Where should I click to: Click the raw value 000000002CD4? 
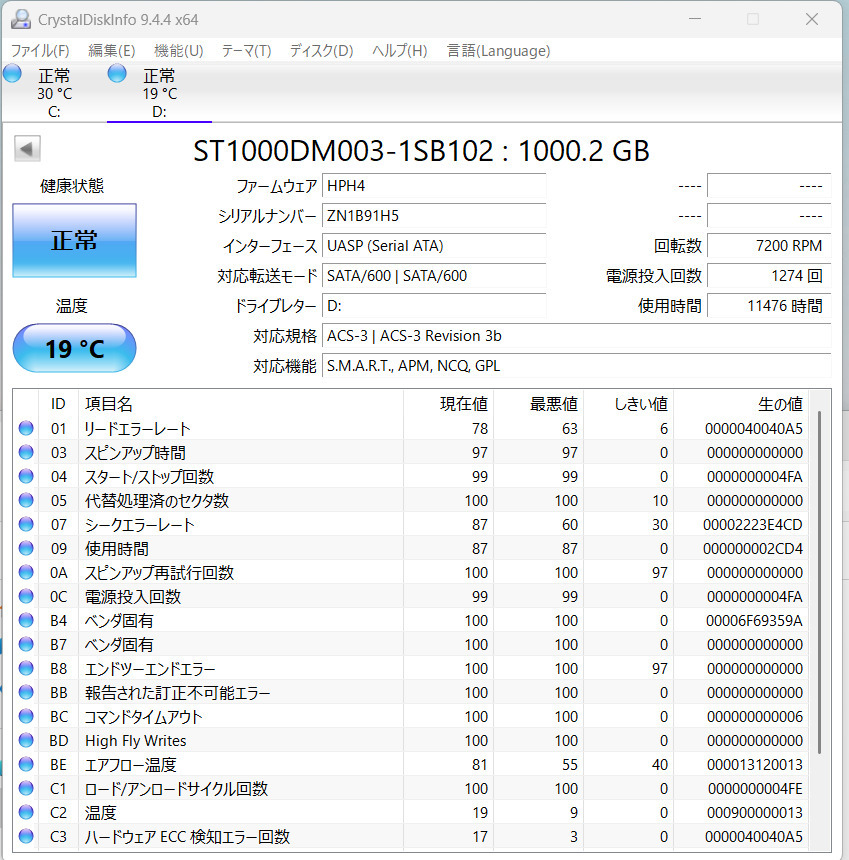752,549
